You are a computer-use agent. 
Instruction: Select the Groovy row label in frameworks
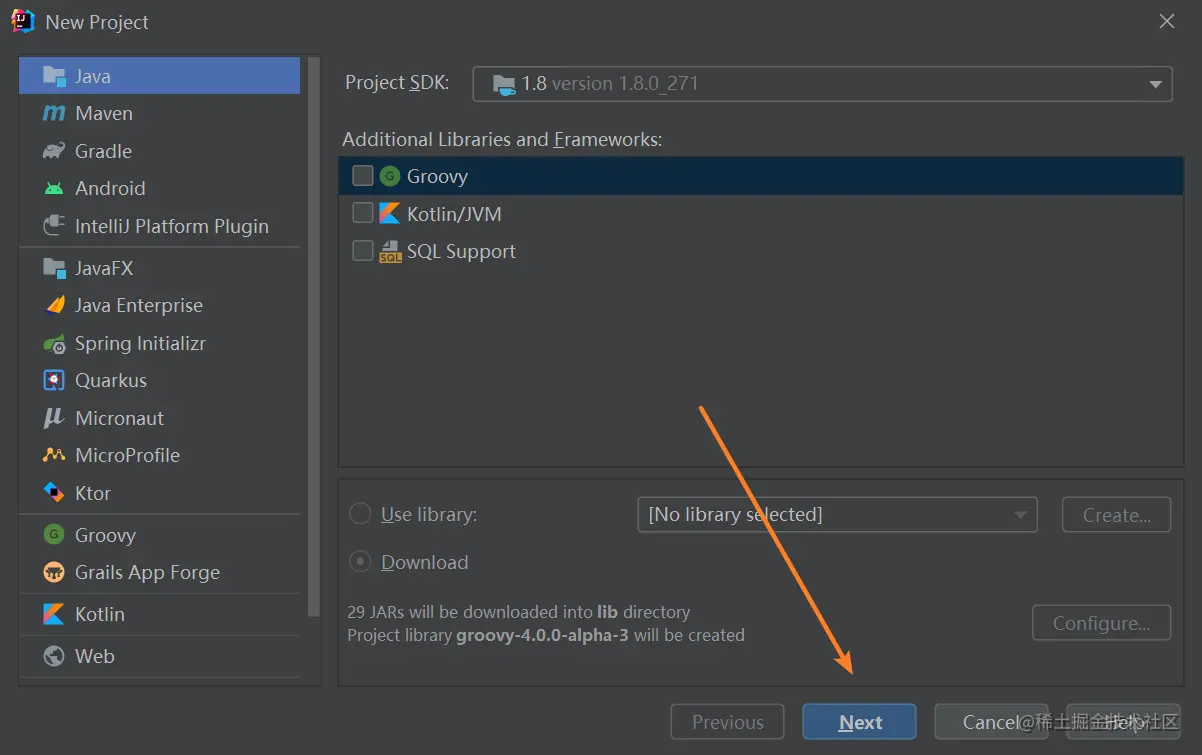437,176
